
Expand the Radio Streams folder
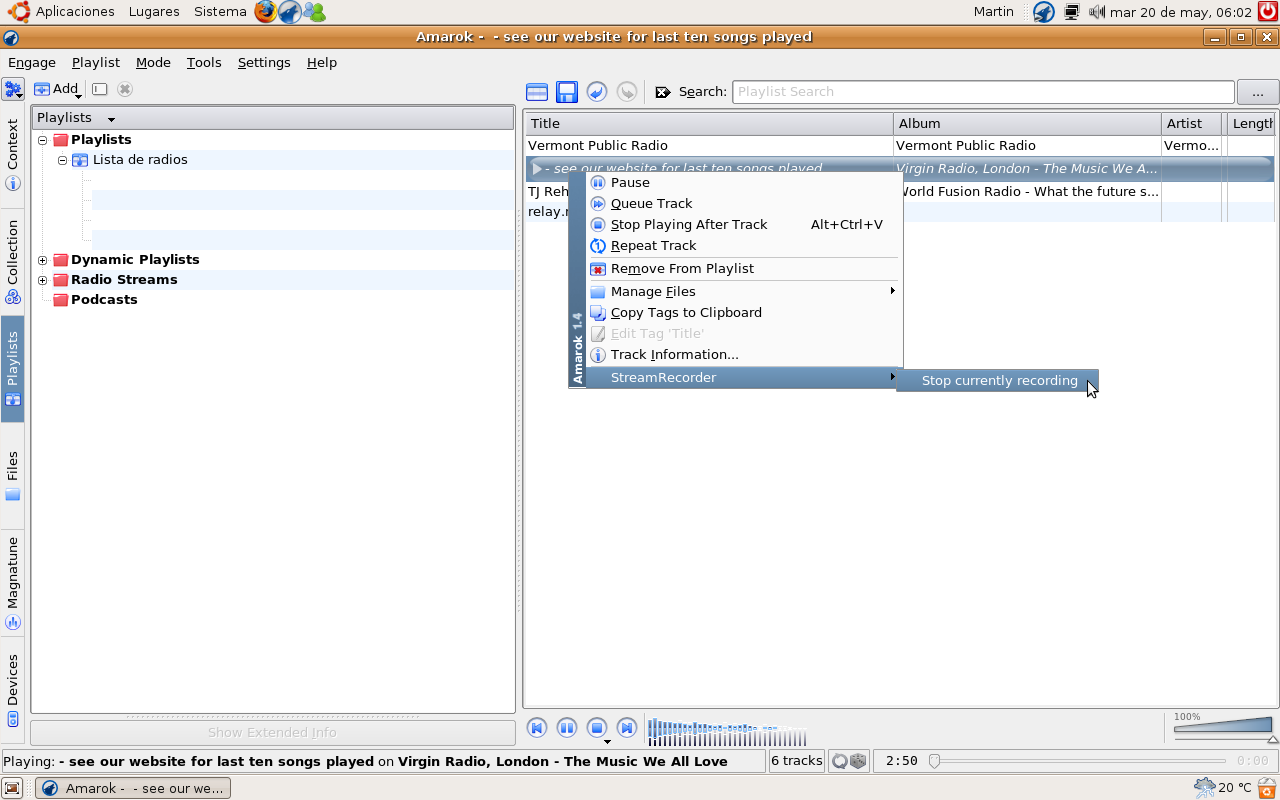[43, 280]
